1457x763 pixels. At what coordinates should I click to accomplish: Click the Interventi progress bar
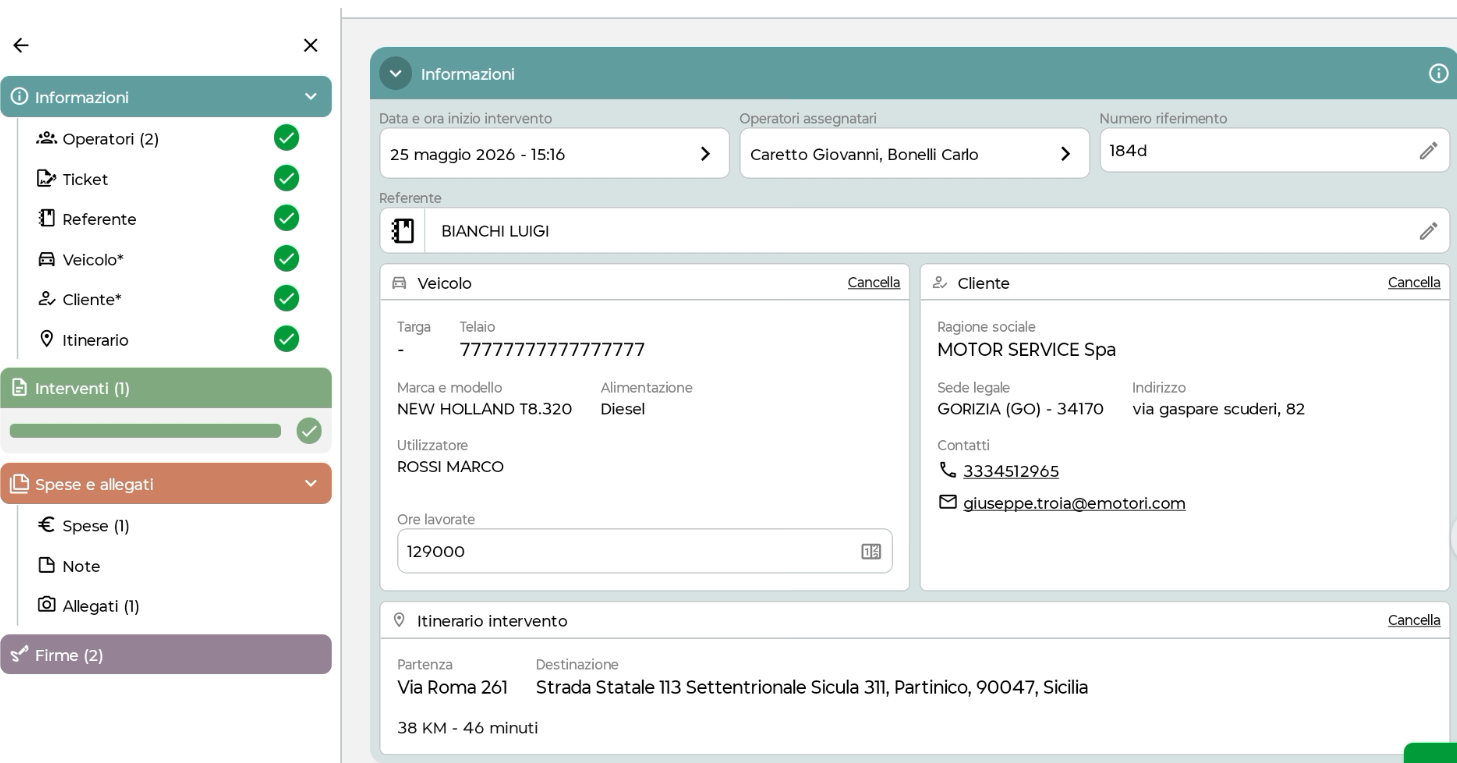click(145, 431)
